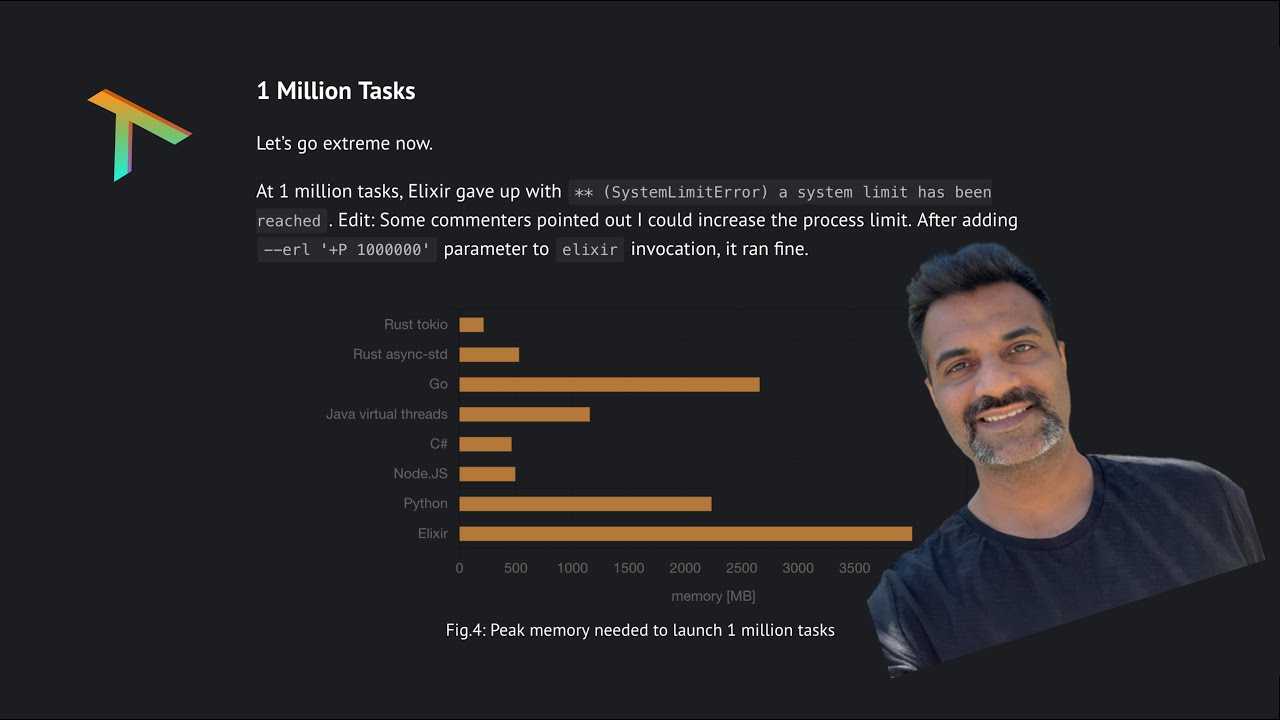The width and height of the screenshot is (1280, 720).
Task: Click the 'Go' chart label
Action: click(438, 384)
